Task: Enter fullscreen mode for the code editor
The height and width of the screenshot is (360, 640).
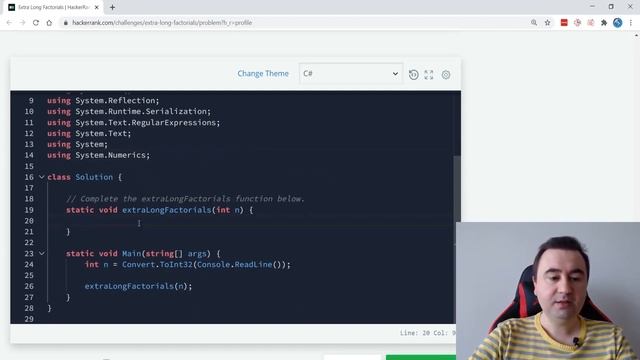Action: pyautogui.click(x=429, y=74)
